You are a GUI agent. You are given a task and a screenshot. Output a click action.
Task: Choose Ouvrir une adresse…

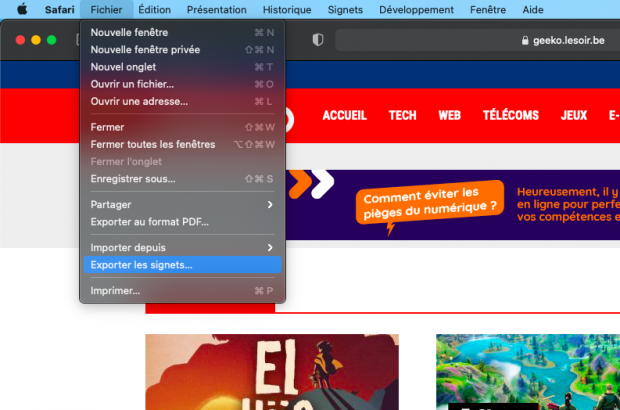click(182, 102)
